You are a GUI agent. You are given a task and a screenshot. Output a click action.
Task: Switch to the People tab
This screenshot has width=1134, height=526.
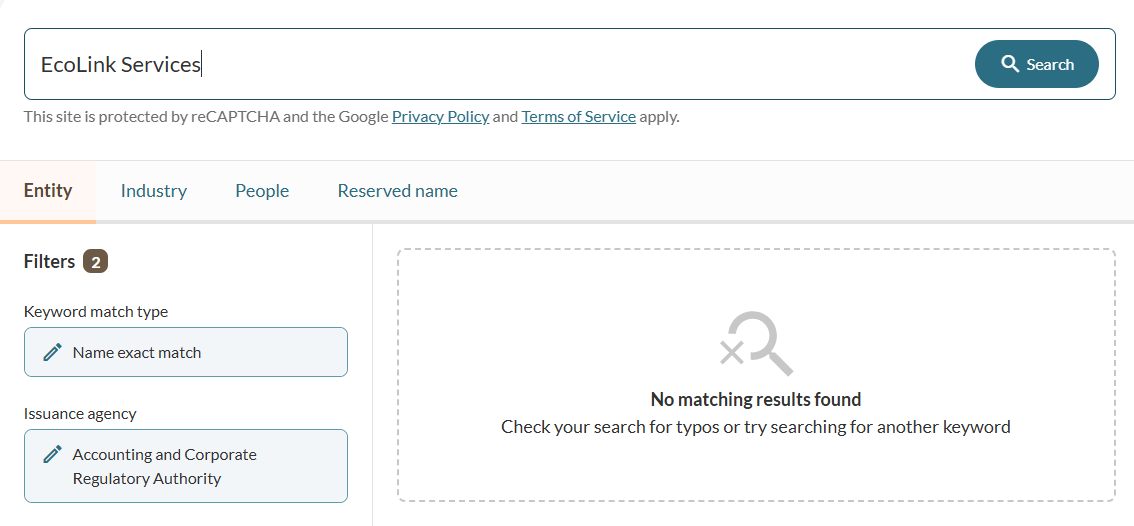(262, 191)
